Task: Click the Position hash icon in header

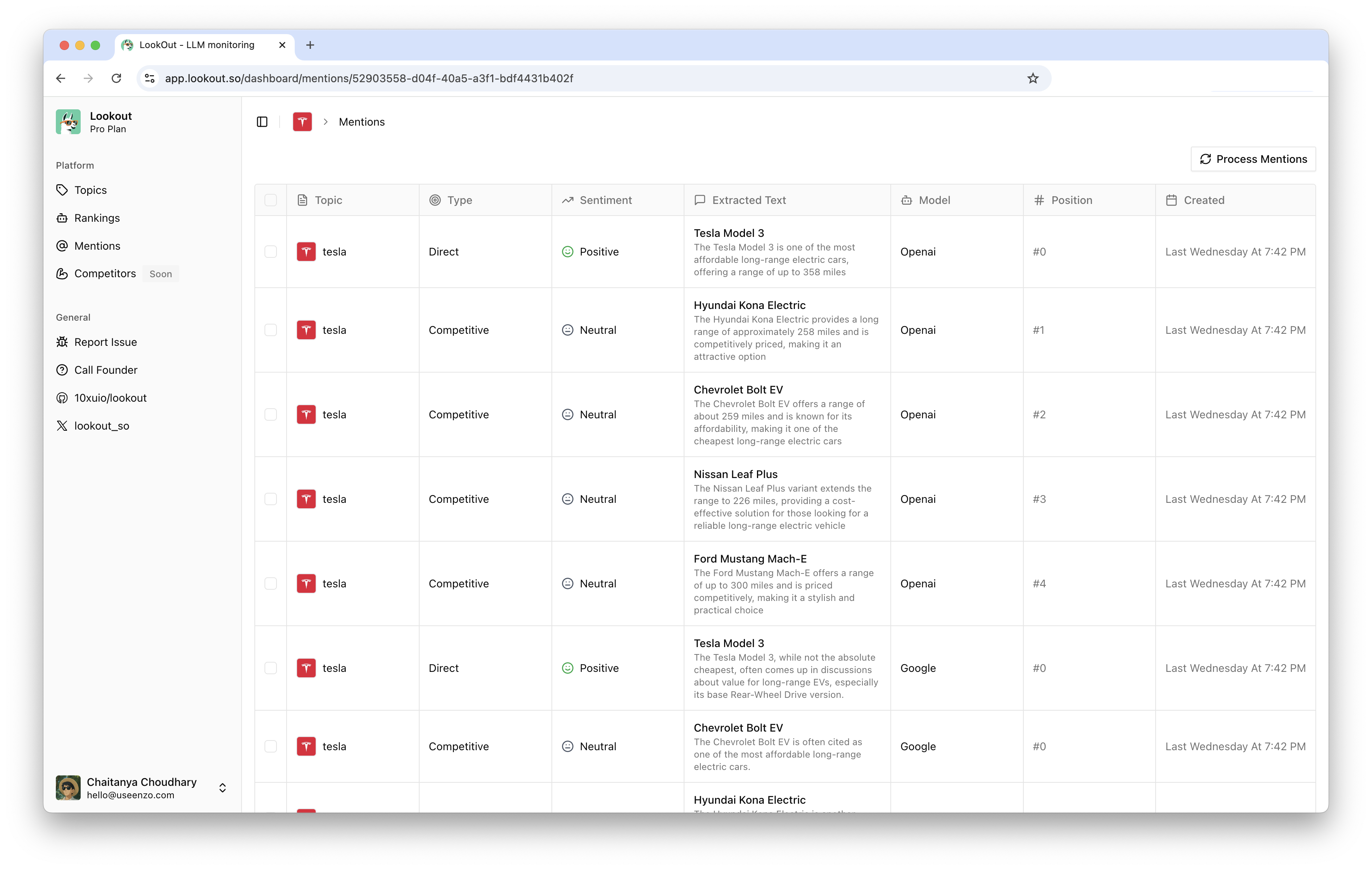Action: pos(1039,200)
